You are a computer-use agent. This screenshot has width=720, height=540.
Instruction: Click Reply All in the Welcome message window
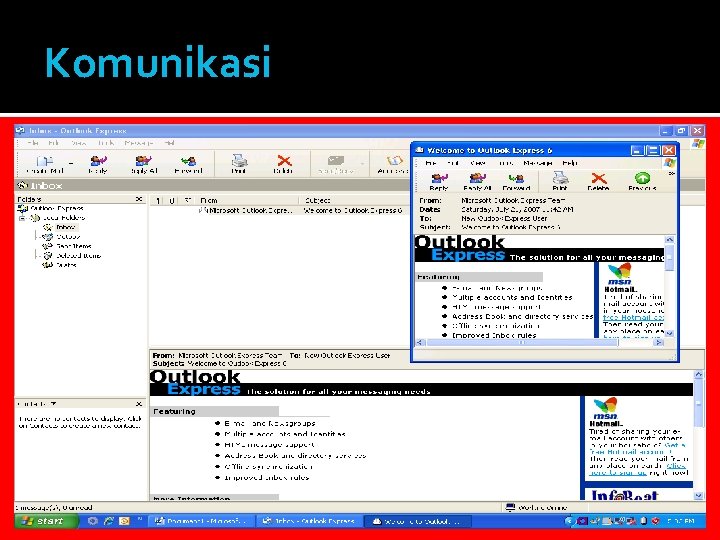(478, 182)
